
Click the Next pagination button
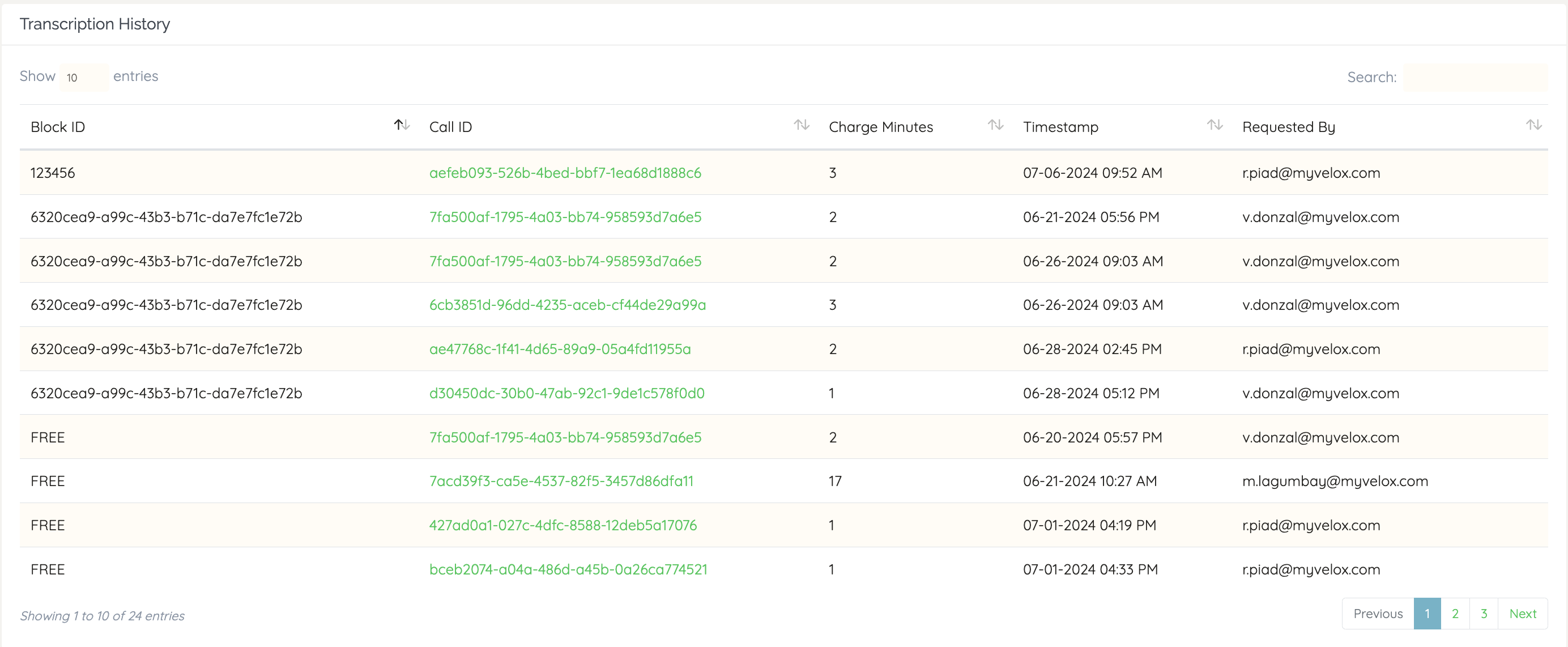pyautogui.click(x=1522, y=614)
